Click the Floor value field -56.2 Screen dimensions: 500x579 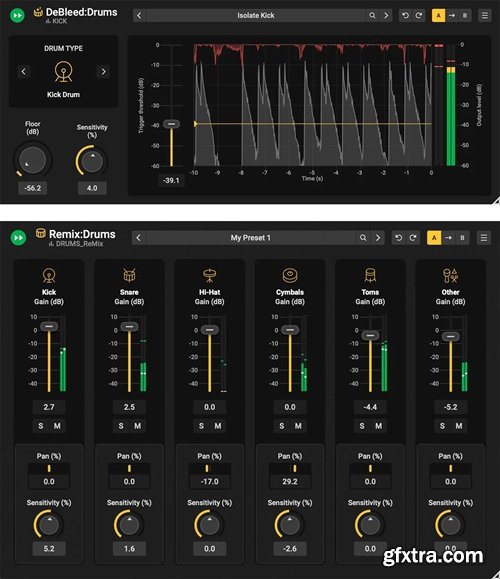(32, 188)
